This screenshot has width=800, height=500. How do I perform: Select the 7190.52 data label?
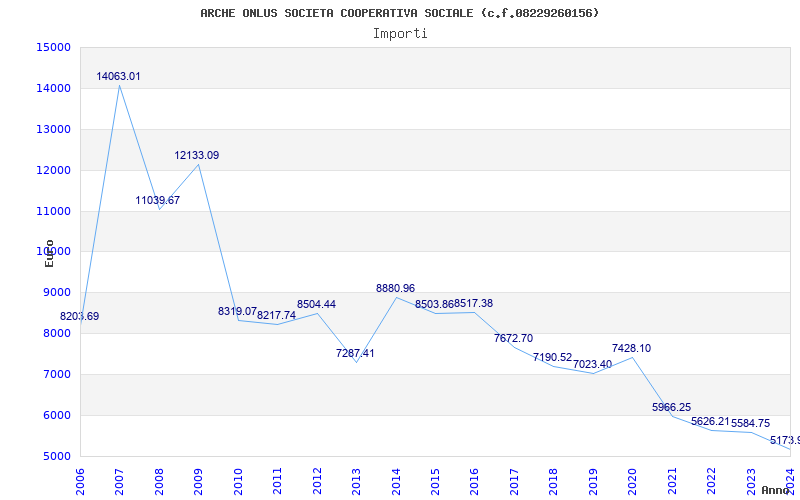click(x=553, y=357)
